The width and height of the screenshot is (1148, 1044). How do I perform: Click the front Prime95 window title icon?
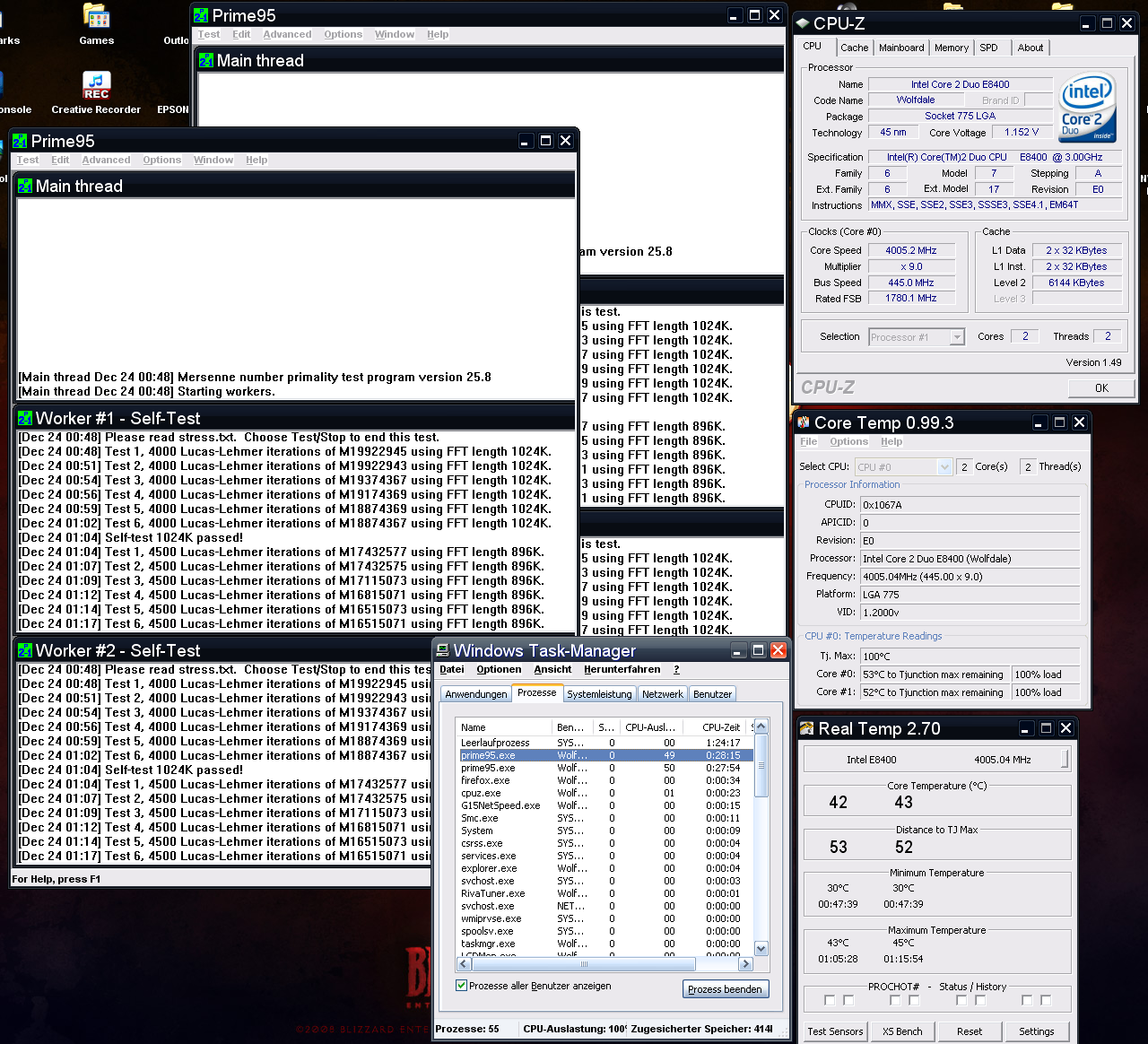20,141
